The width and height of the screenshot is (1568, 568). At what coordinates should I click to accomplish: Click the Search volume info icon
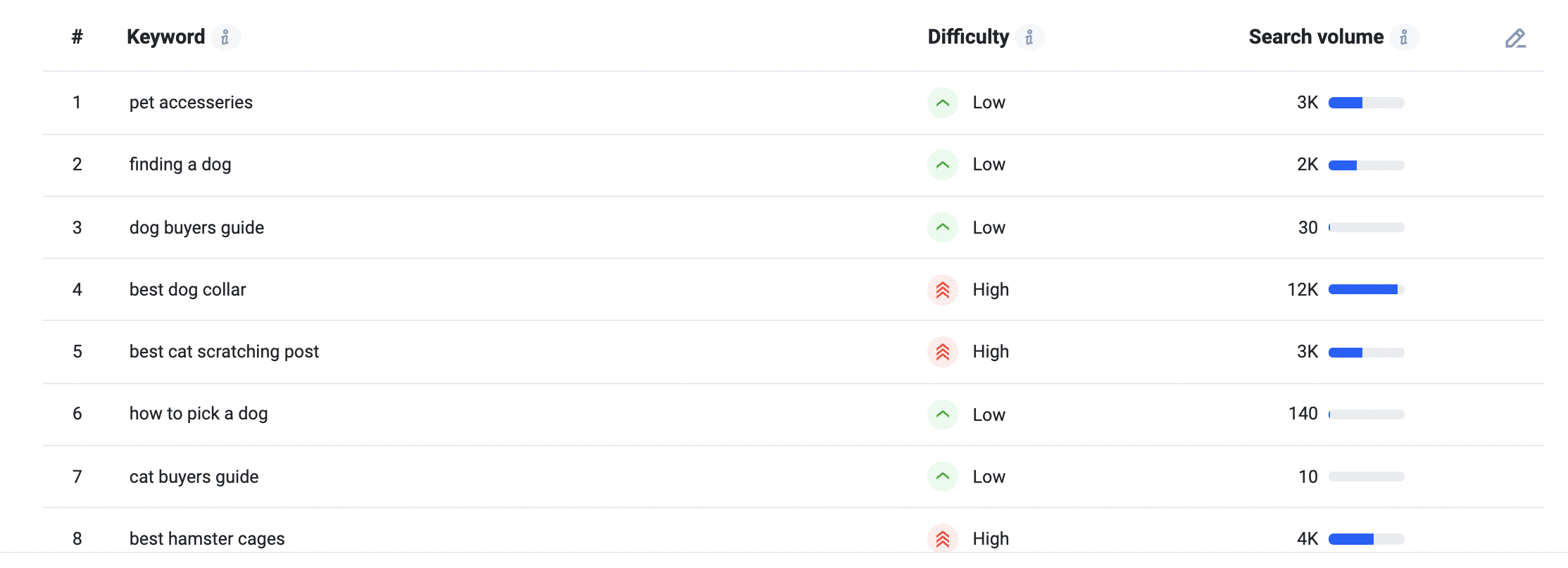(x=1404, y=37)
